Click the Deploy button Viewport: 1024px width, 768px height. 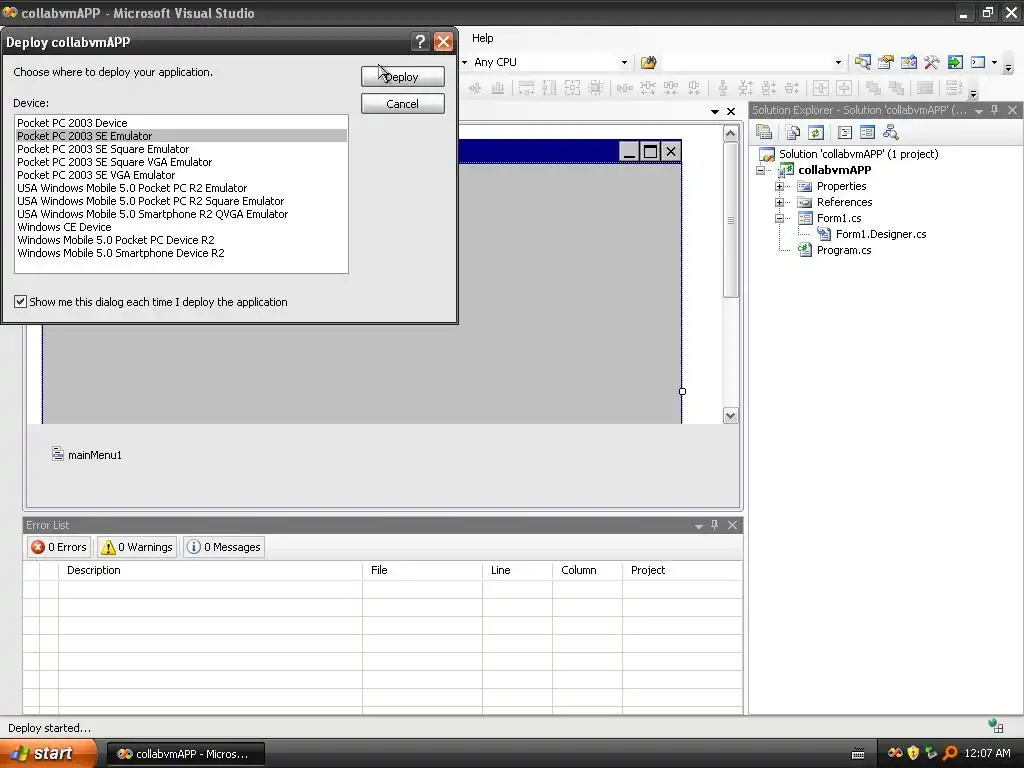(402, 76)
